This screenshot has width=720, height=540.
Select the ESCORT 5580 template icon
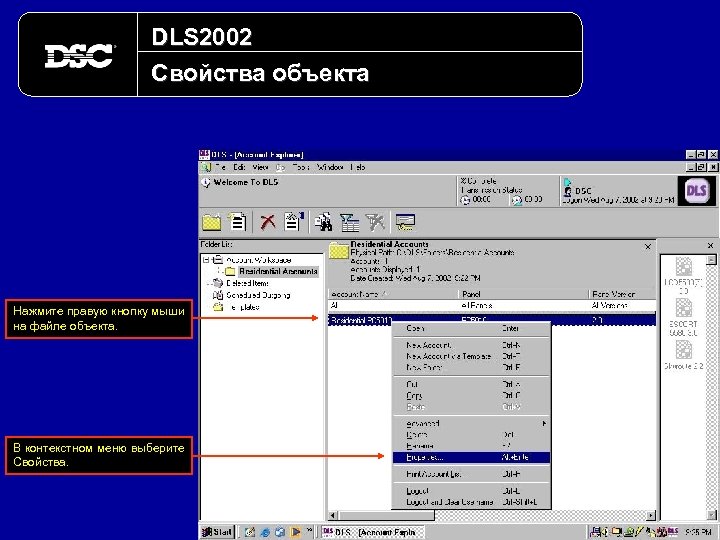tap(684, 318)
